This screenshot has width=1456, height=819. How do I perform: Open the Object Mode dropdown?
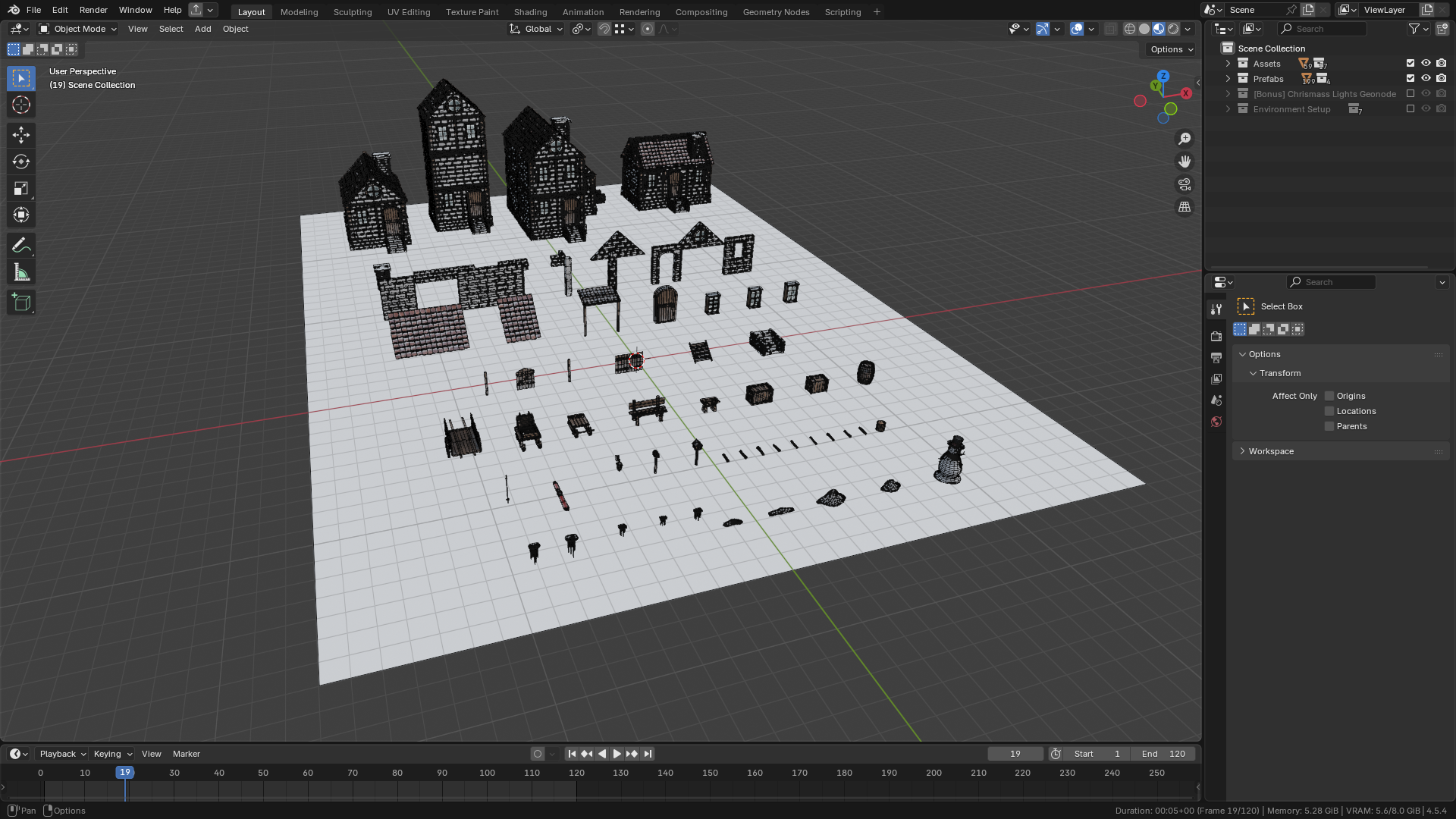pyautogui.click(x=78, y=29)
